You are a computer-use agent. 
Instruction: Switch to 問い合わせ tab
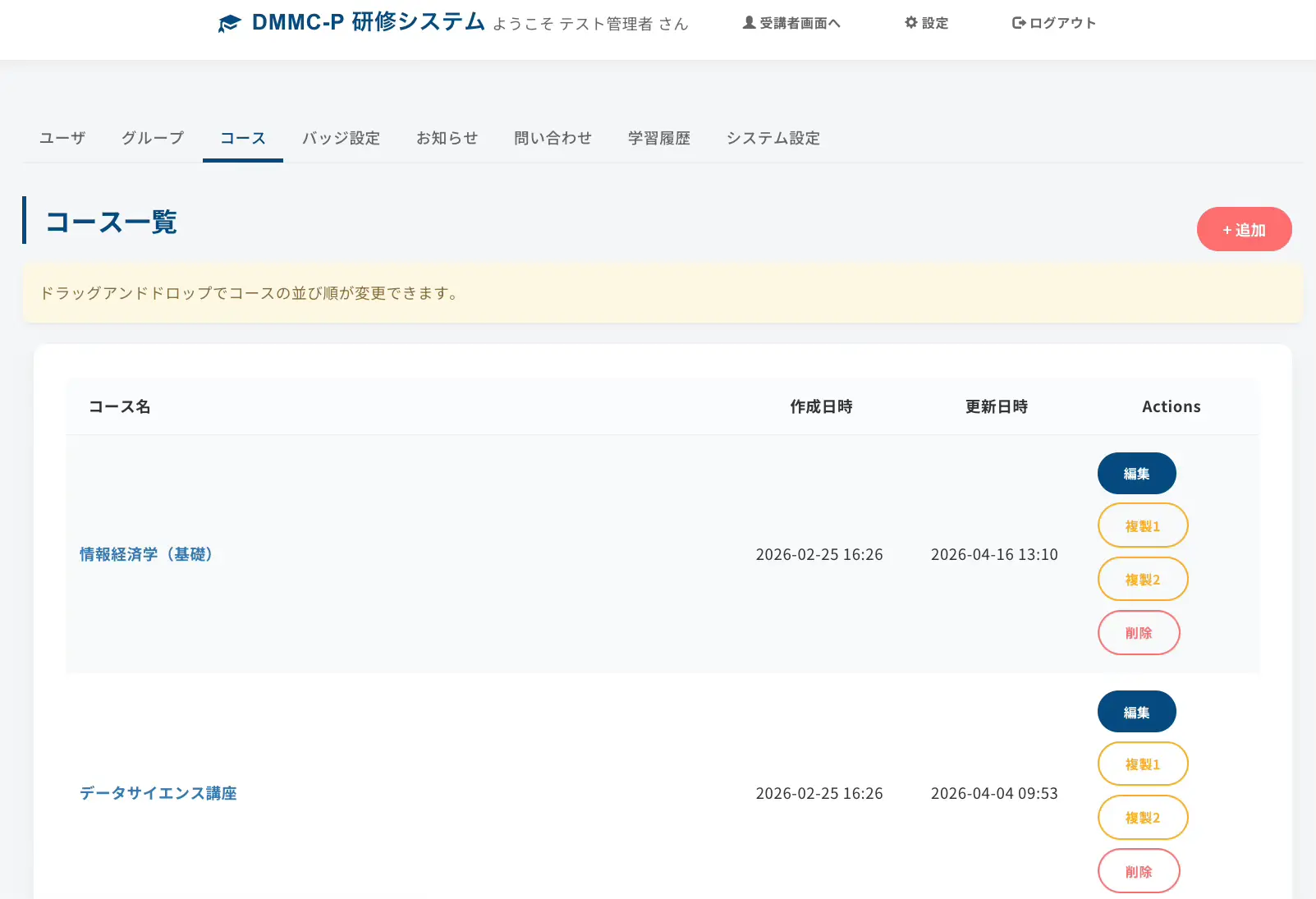553,138
